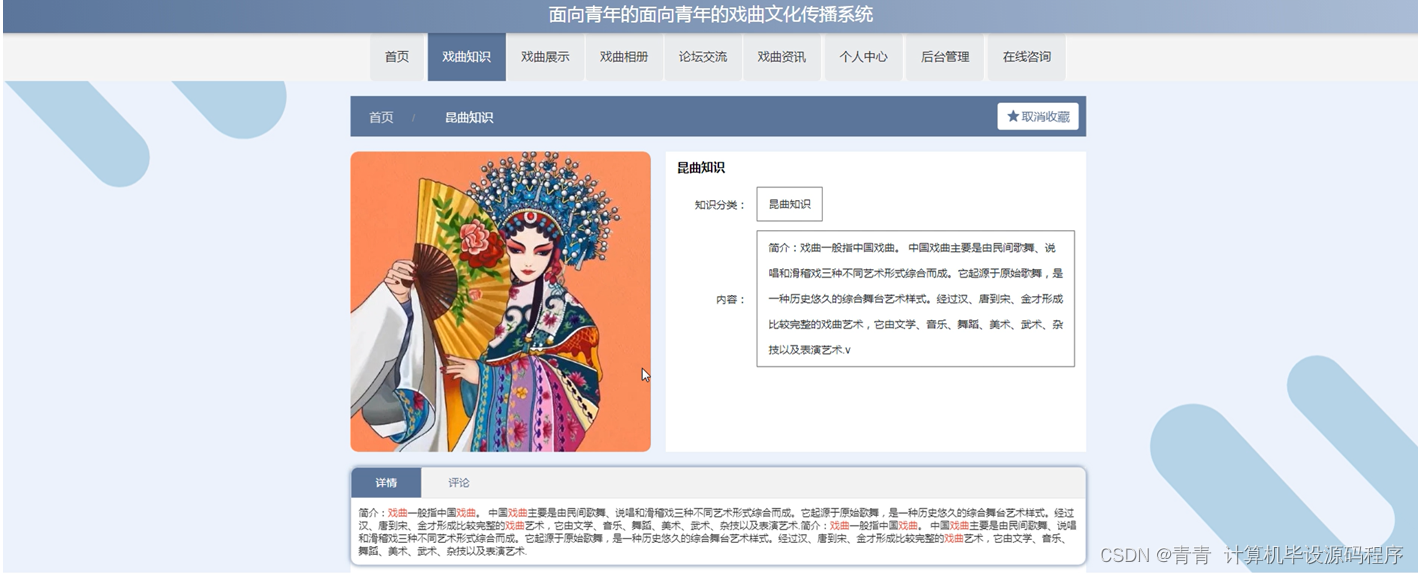Click the 昆曲知识 title heading

click(x=701, y=168)
